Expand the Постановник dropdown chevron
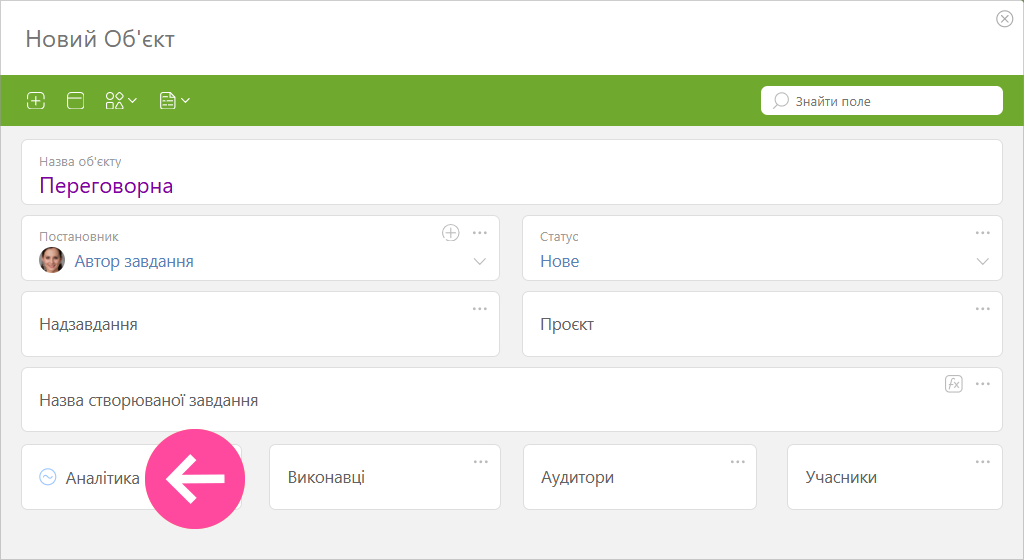1024x560 pixels. click(479, 261)
